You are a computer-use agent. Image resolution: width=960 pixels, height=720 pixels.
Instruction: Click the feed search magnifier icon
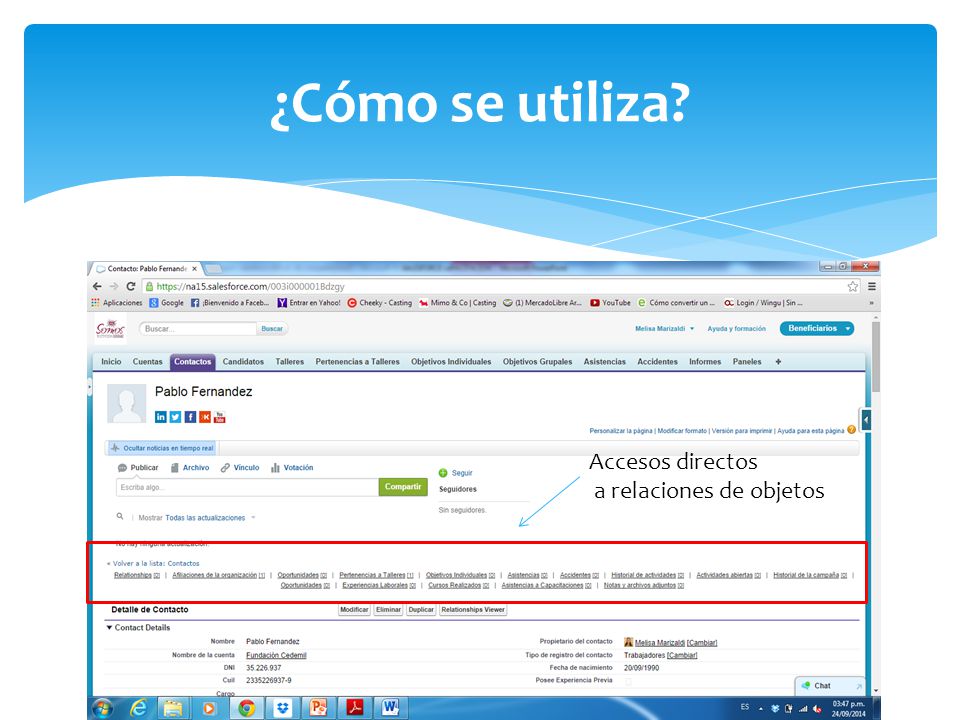point(120,516)
